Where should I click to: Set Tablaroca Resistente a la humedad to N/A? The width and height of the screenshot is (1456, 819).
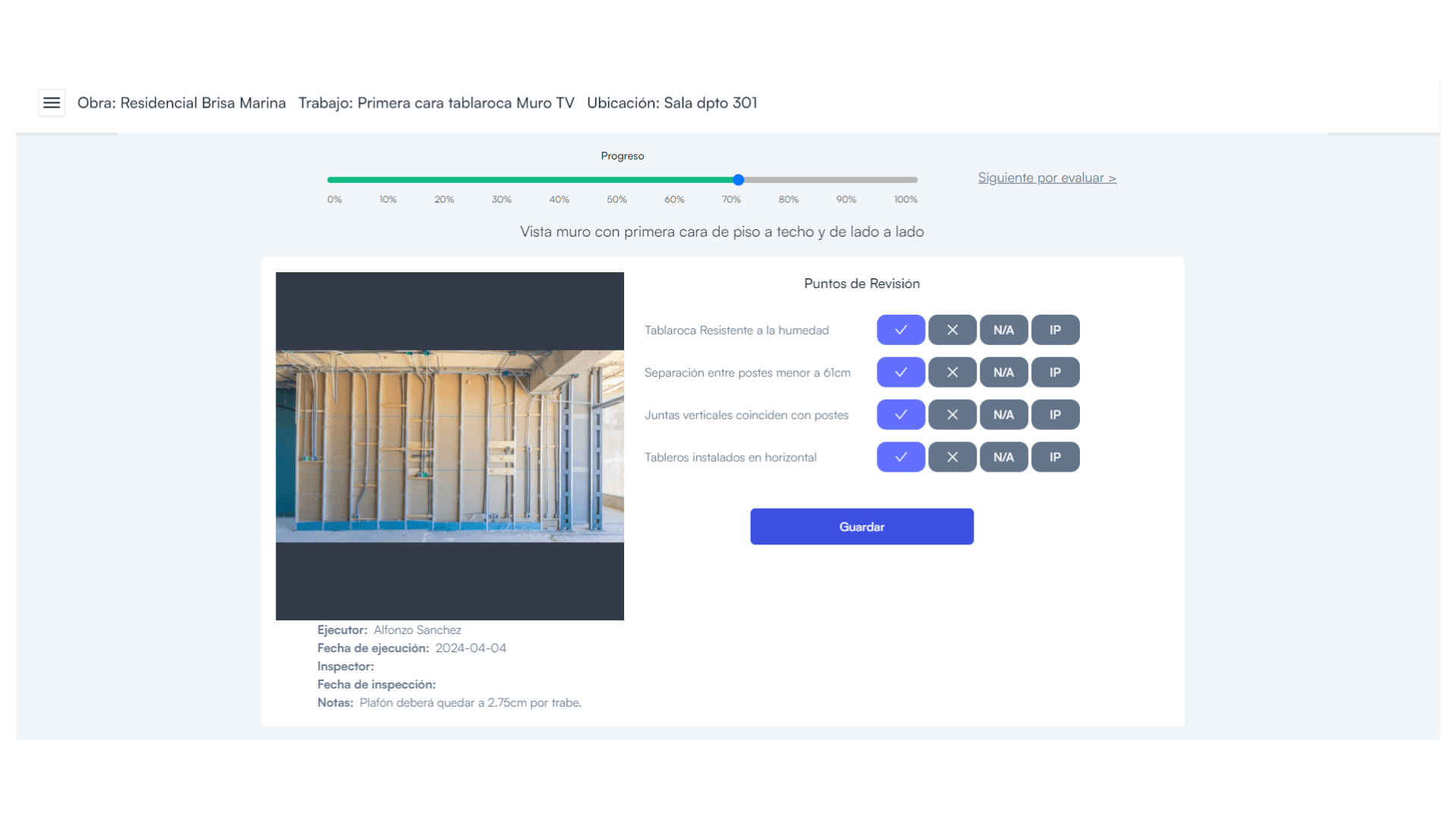click(x=1003, y=330)
